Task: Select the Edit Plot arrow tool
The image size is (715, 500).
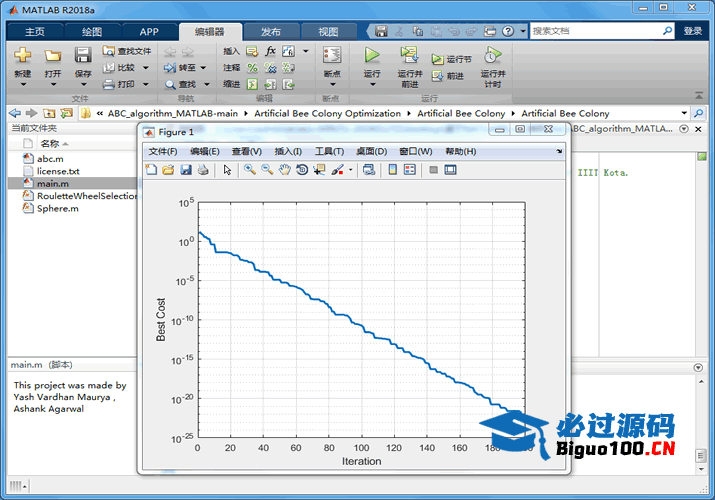Action: 227,170
